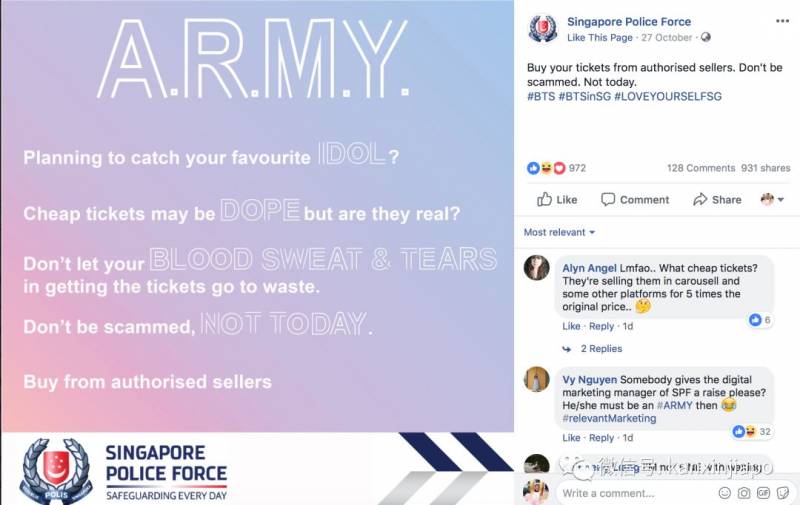
Task: Like Vy Nguyen's comment
Action: 571,437
